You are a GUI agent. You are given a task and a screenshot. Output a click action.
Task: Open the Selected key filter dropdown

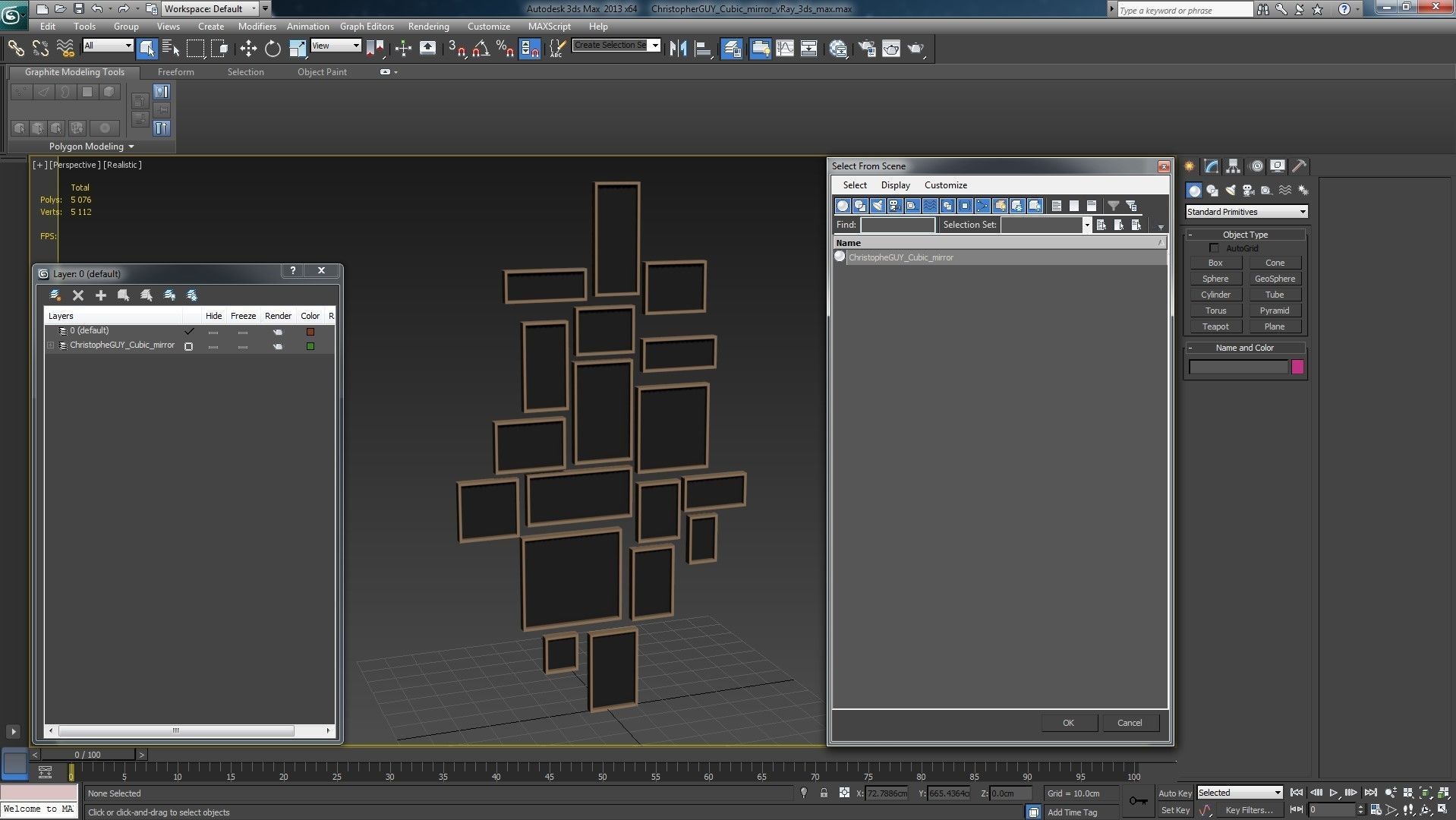tap(1240, 793)
